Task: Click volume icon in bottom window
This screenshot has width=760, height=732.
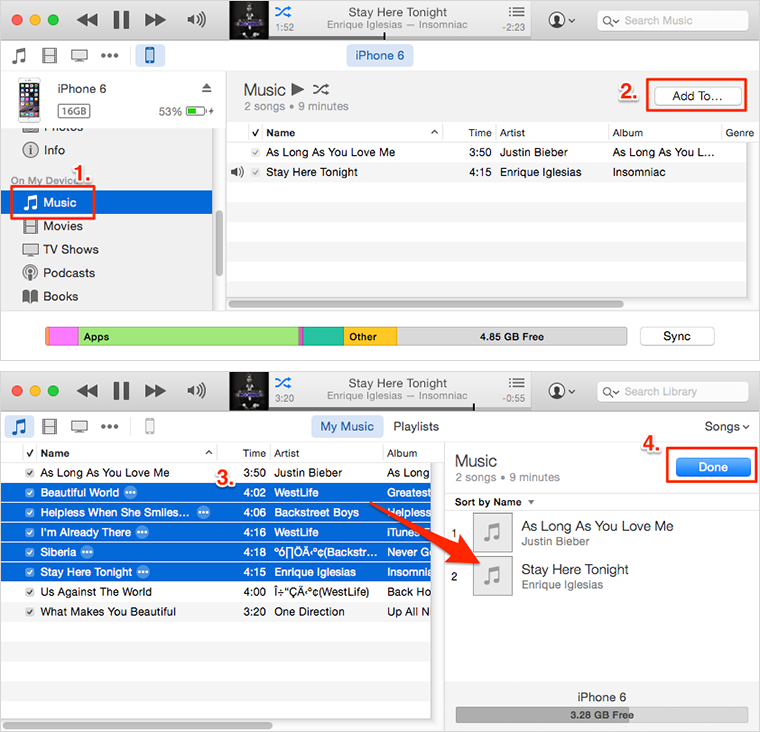Action: [x=196, y=390]
